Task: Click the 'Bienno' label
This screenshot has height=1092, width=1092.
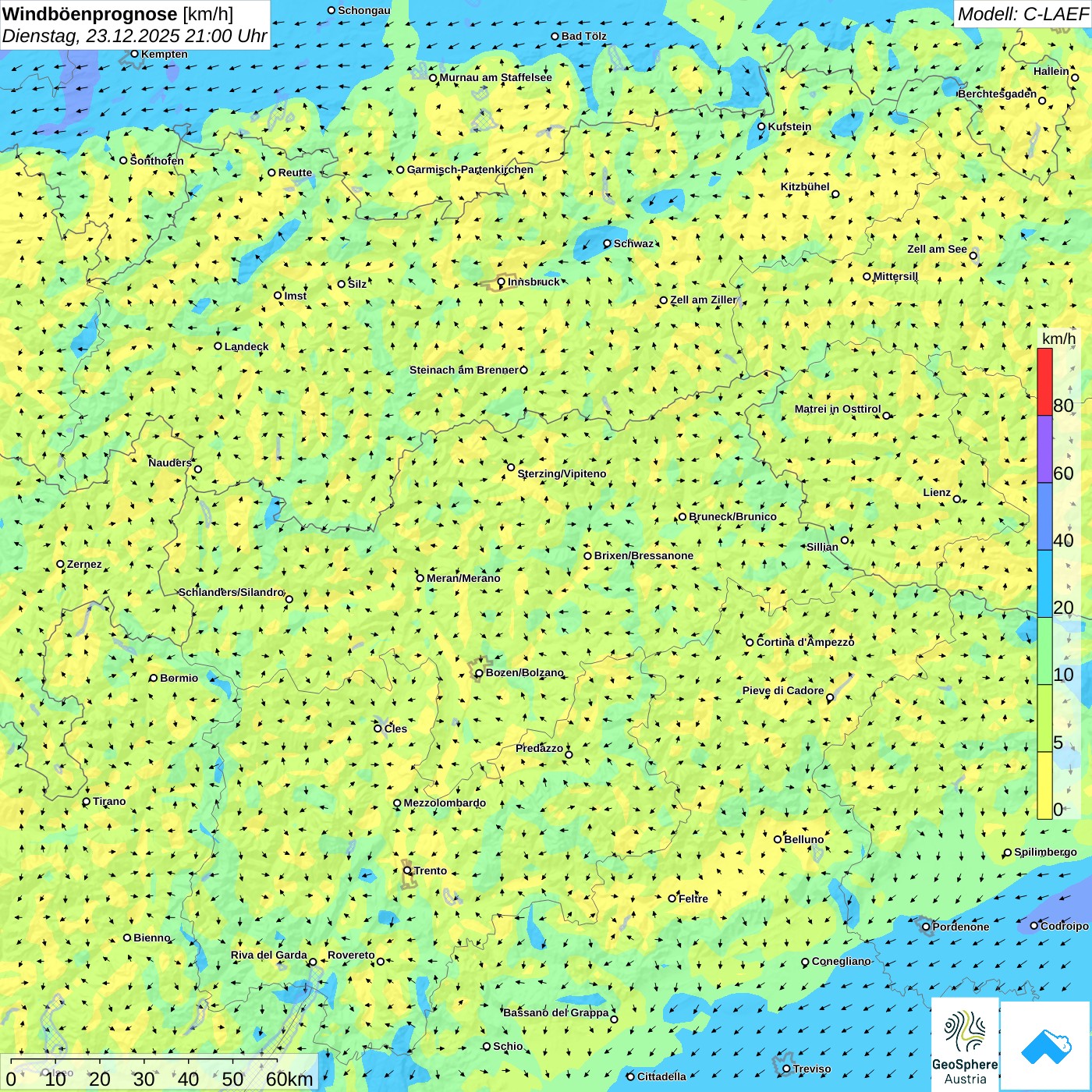Action: pyautogui.click(x=152, y=938)
